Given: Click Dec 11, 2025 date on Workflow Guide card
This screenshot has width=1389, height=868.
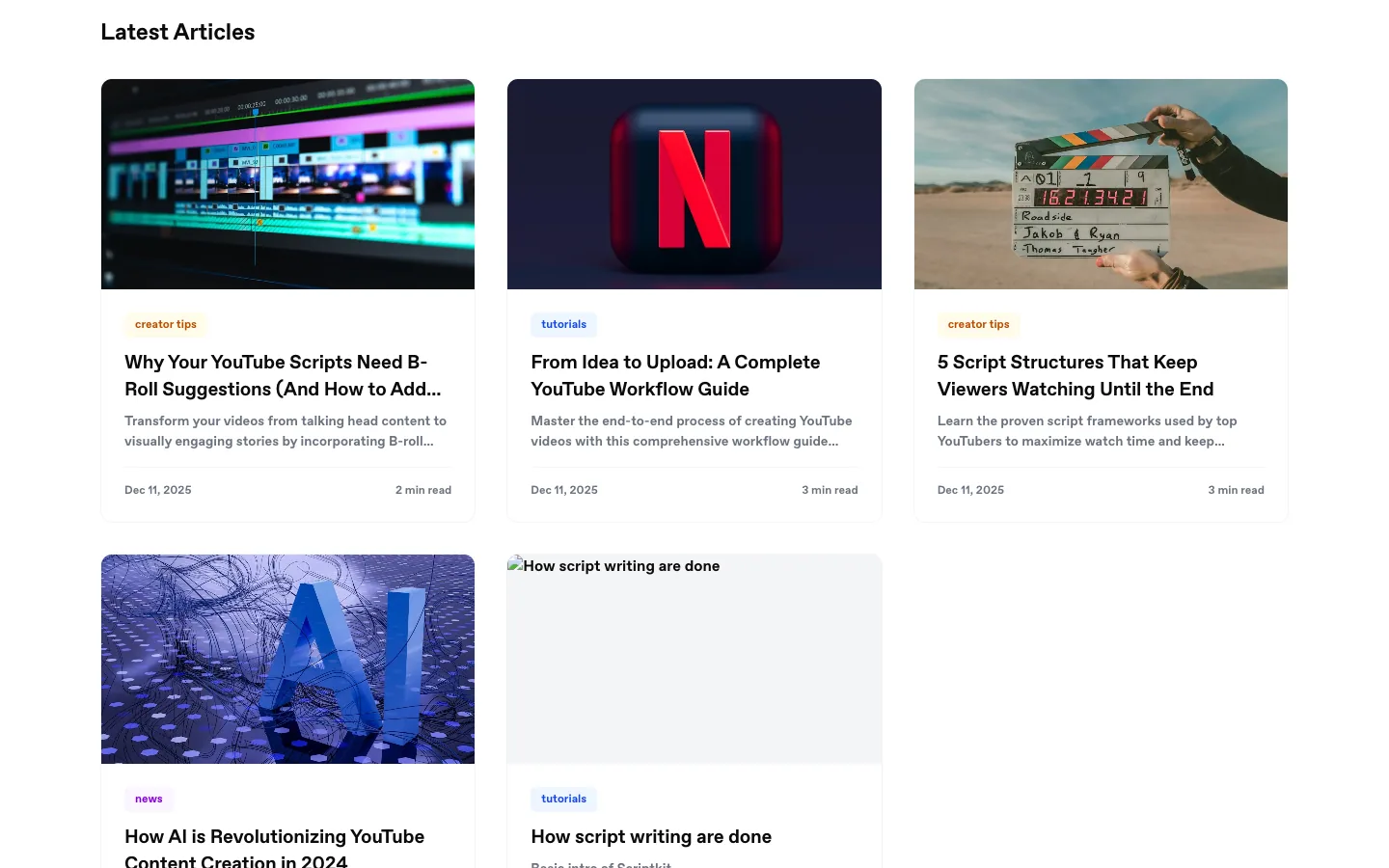Looking at the screenshot, I should [x=564, y=490].
